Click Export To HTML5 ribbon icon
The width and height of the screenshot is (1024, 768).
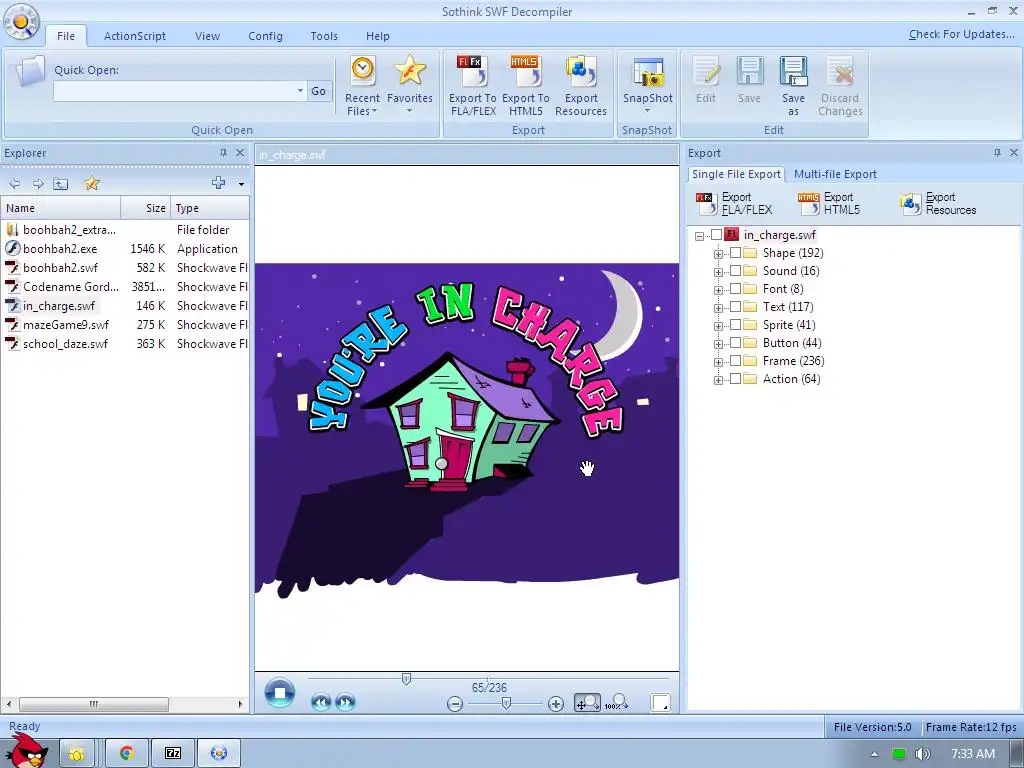526,86
